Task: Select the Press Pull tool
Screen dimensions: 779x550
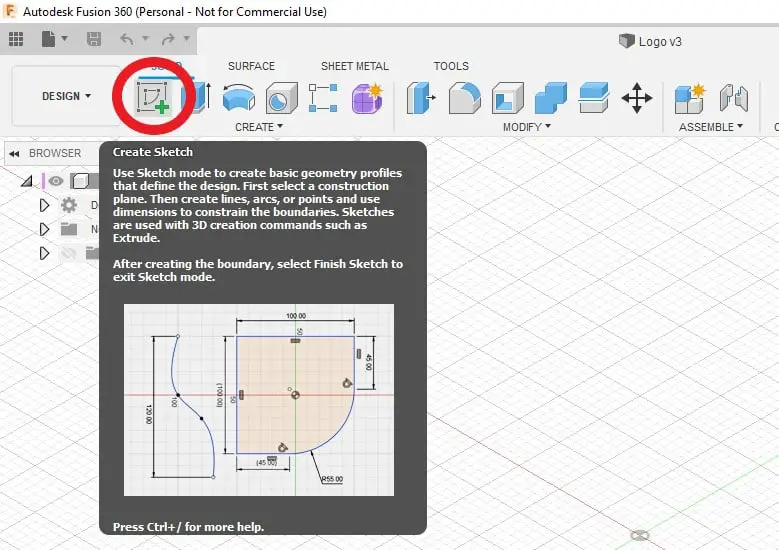Action: (421, 98)
